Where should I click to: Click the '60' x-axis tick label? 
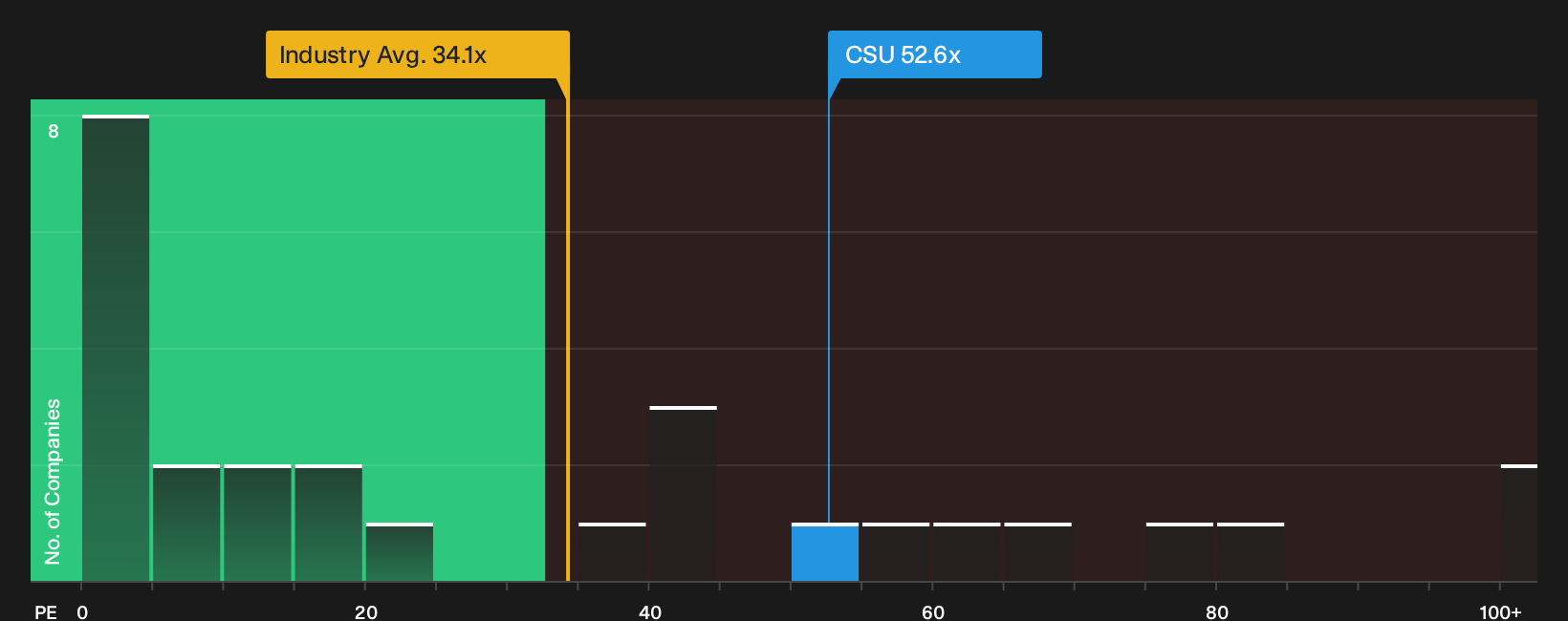tap(933, 611)
